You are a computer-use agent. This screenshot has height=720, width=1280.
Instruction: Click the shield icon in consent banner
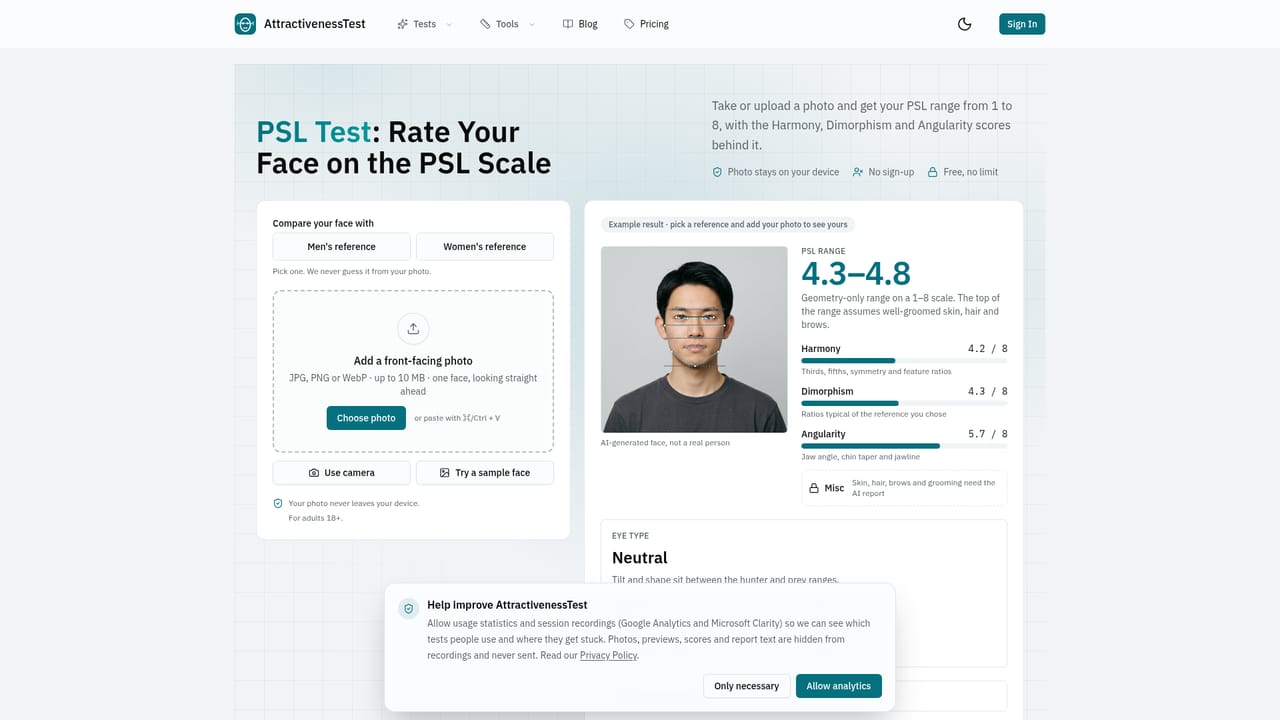pos(407,609)
